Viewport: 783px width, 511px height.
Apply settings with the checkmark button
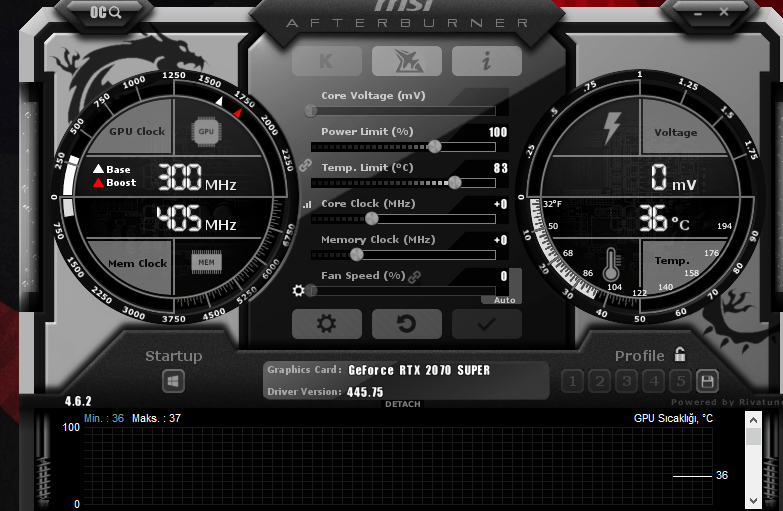pyautogui.click(x=486, y=324)
